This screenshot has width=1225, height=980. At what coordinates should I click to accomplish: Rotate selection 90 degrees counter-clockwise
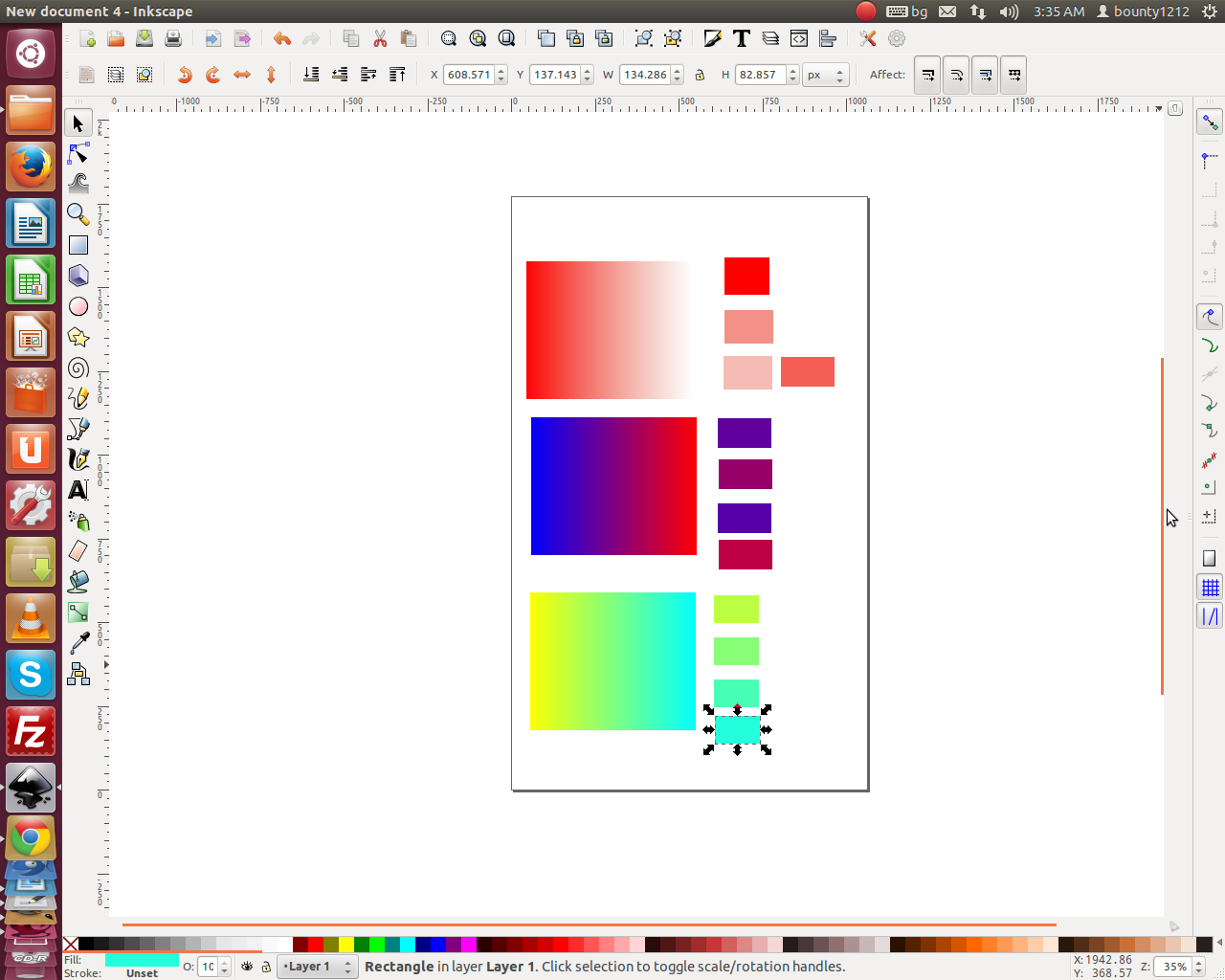coord(185,75)
